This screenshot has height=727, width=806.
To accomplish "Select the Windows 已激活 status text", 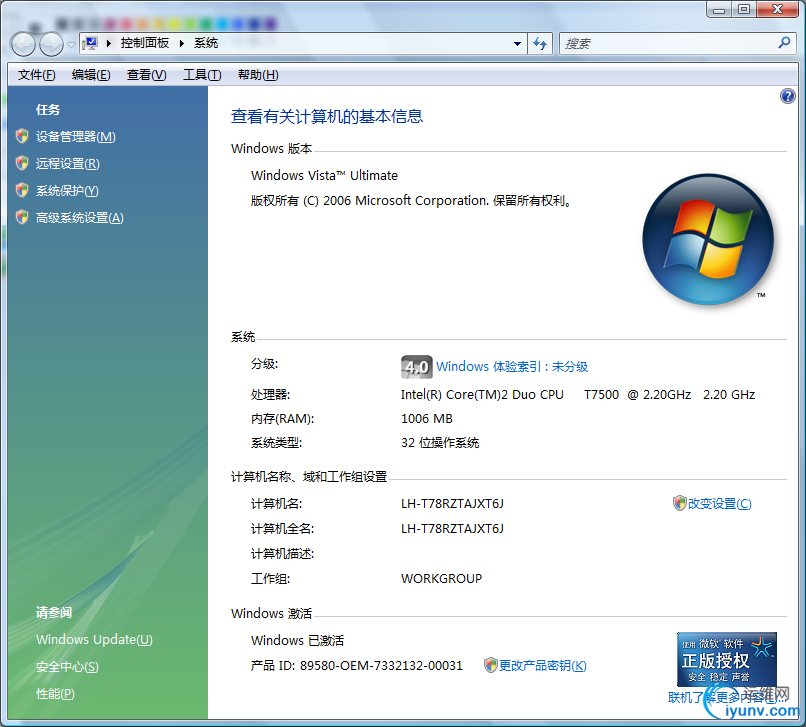I will click(298, 641).
